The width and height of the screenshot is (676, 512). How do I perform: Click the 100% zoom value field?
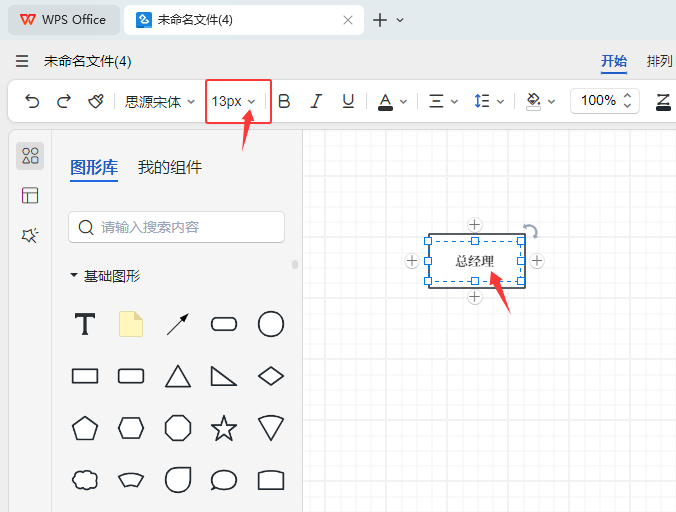point(598,101)
